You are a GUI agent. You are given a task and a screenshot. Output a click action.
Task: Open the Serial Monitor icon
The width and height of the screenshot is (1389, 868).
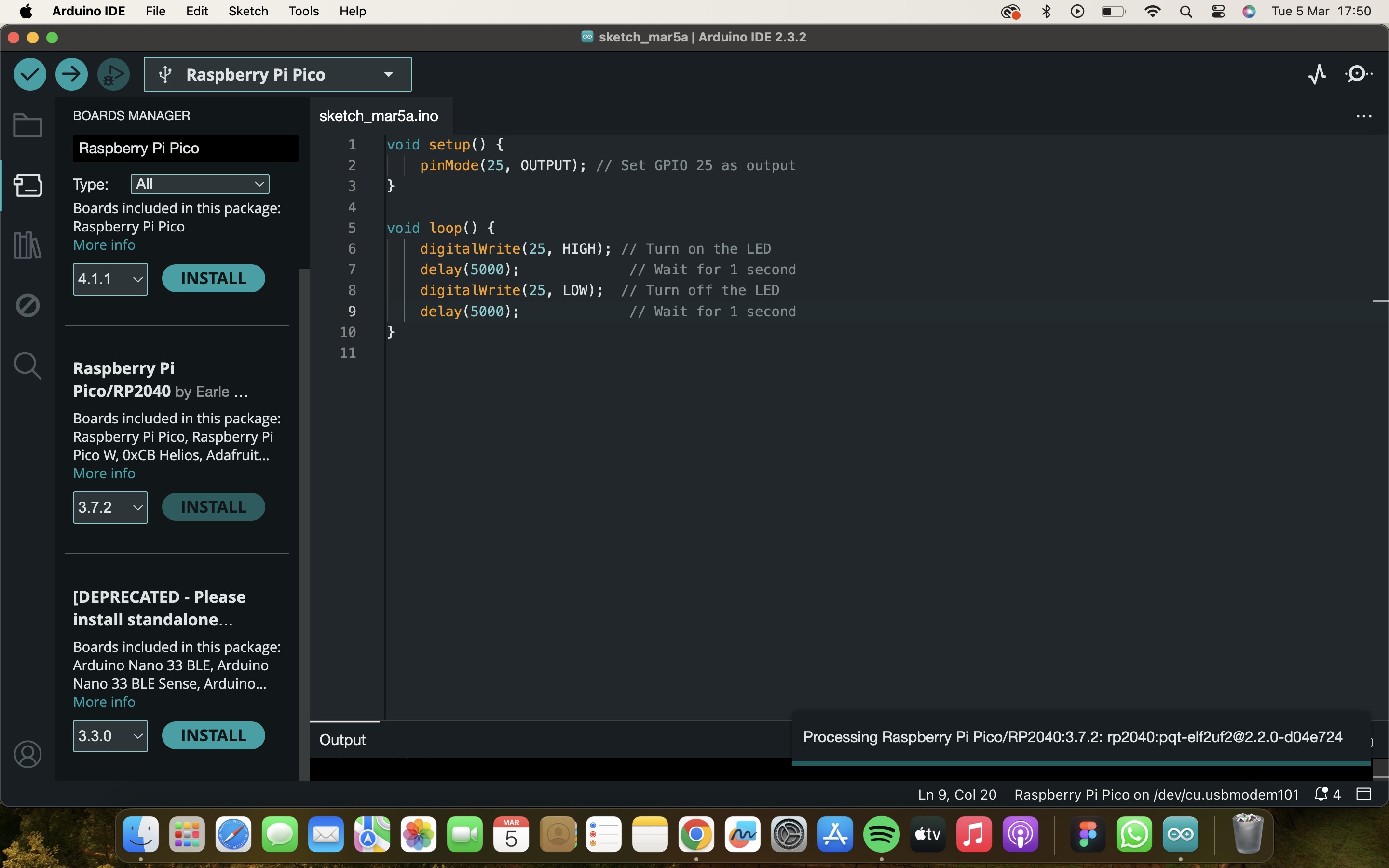(1359, 74)
